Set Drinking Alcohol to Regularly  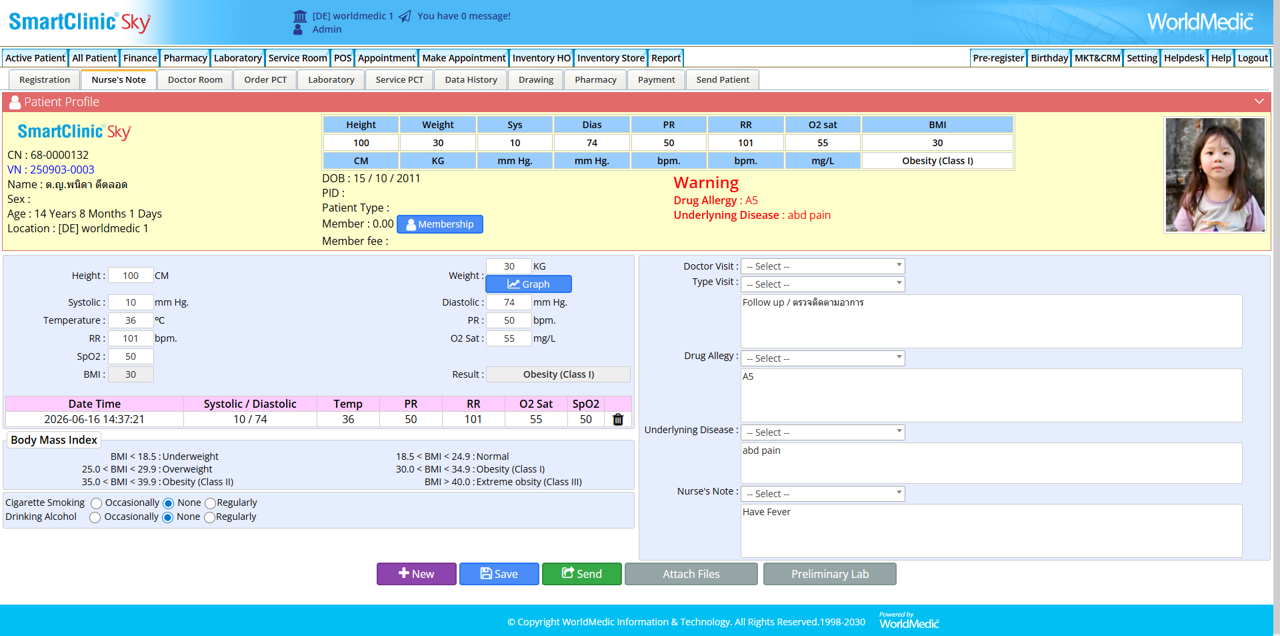coord(209,517)
